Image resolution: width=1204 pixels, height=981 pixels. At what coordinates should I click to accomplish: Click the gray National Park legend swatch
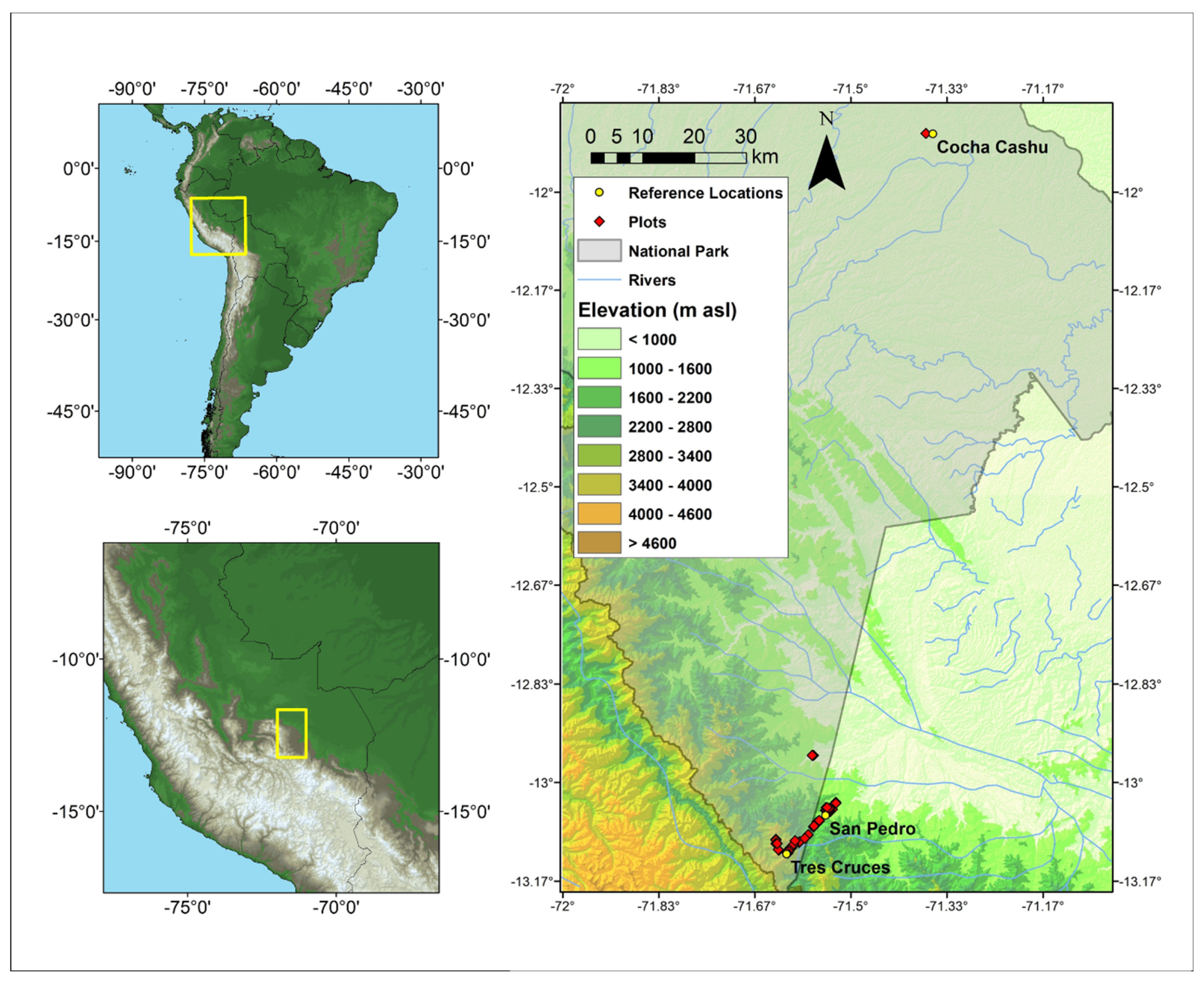click(x=599, y=251)
